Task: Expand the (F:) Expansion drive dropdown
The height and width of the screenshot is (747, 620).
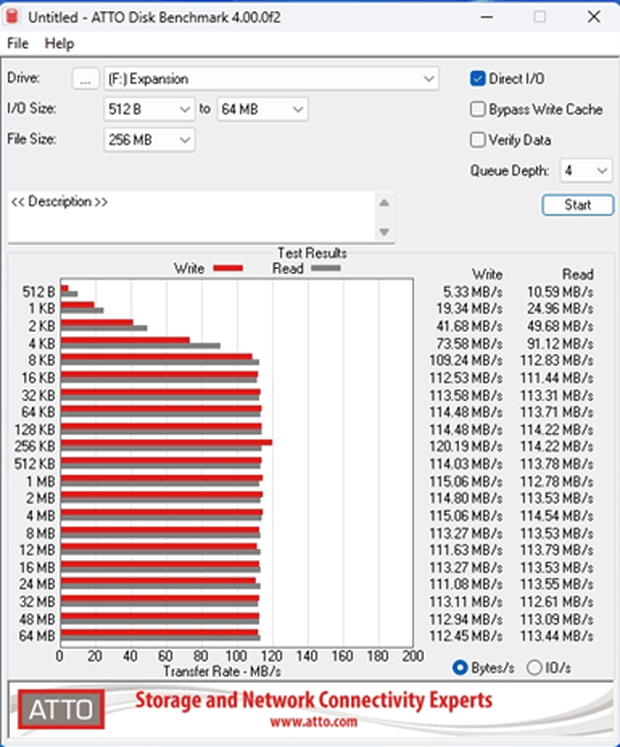Action: point(271,79)
